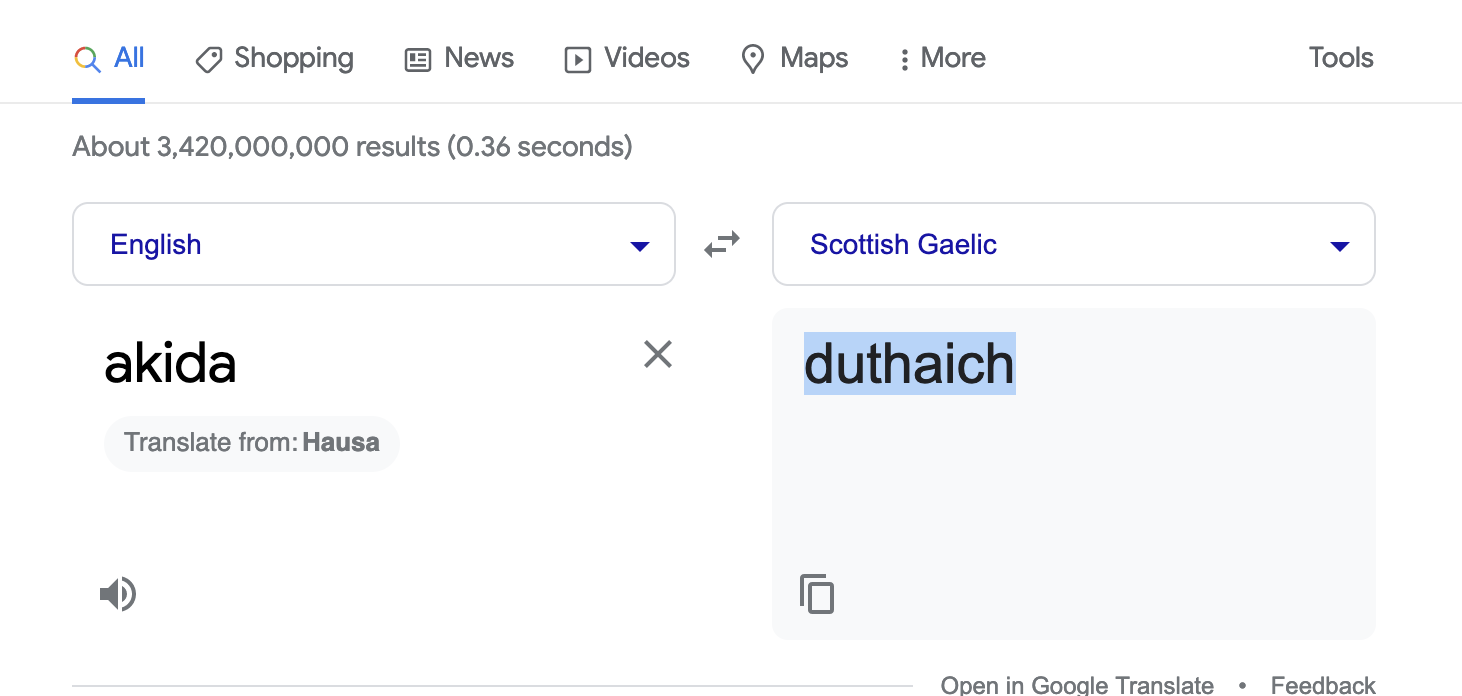Expand the More search options menu

[x=942, y=59]
